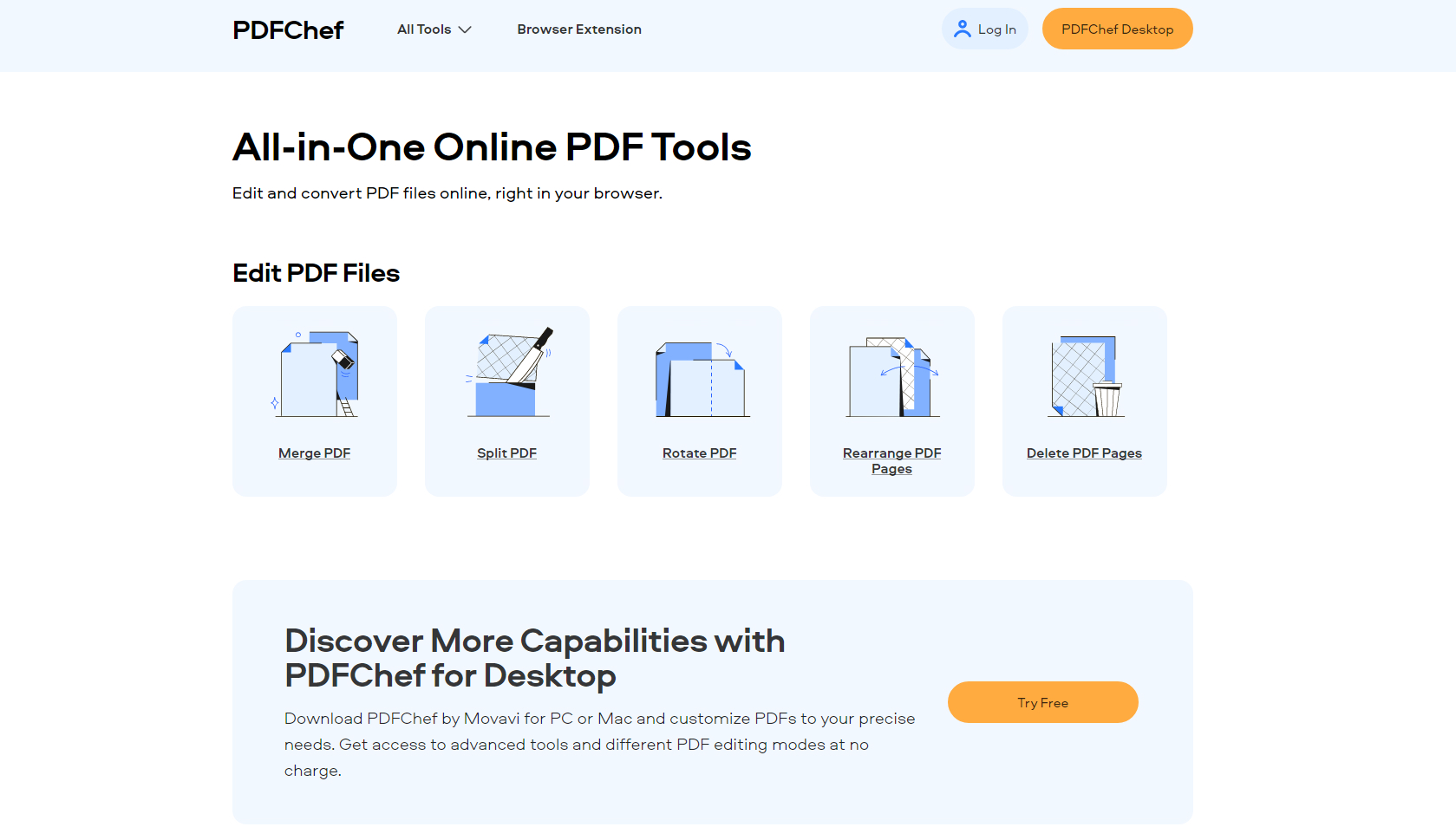This screenshot has width=1456, height=840.
Task: Click the 'All-in-One Online PDF Tools' heading
Action: point(492,147)
